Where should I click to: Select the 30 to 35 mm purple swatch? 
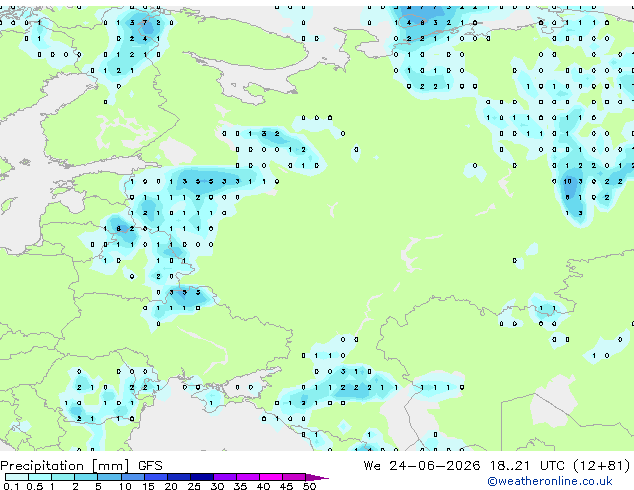(225, 477)
